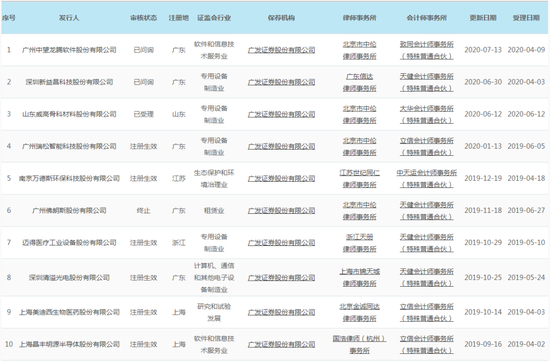Click the 审核状态 column header
This screenshot has width=550, height=361.
coord(143,18)
